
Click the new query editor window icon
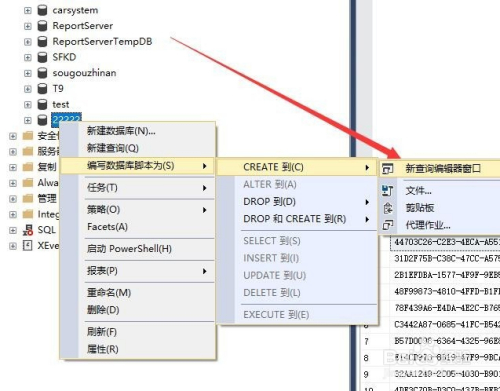tap(387, 169)
